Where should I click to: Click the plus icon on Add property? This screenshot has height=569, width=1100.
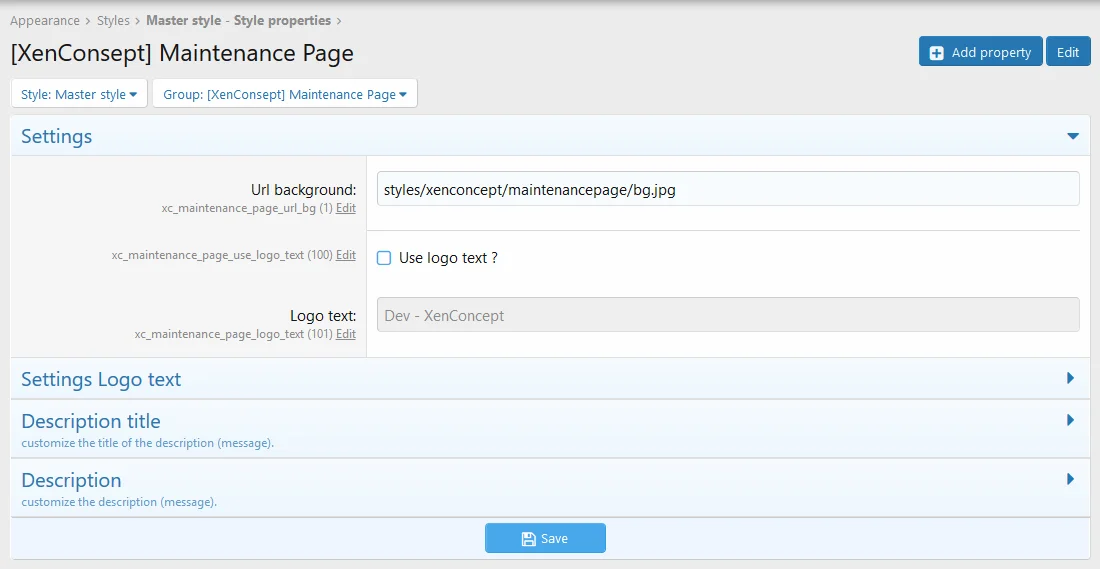click(x=937, y=53)
